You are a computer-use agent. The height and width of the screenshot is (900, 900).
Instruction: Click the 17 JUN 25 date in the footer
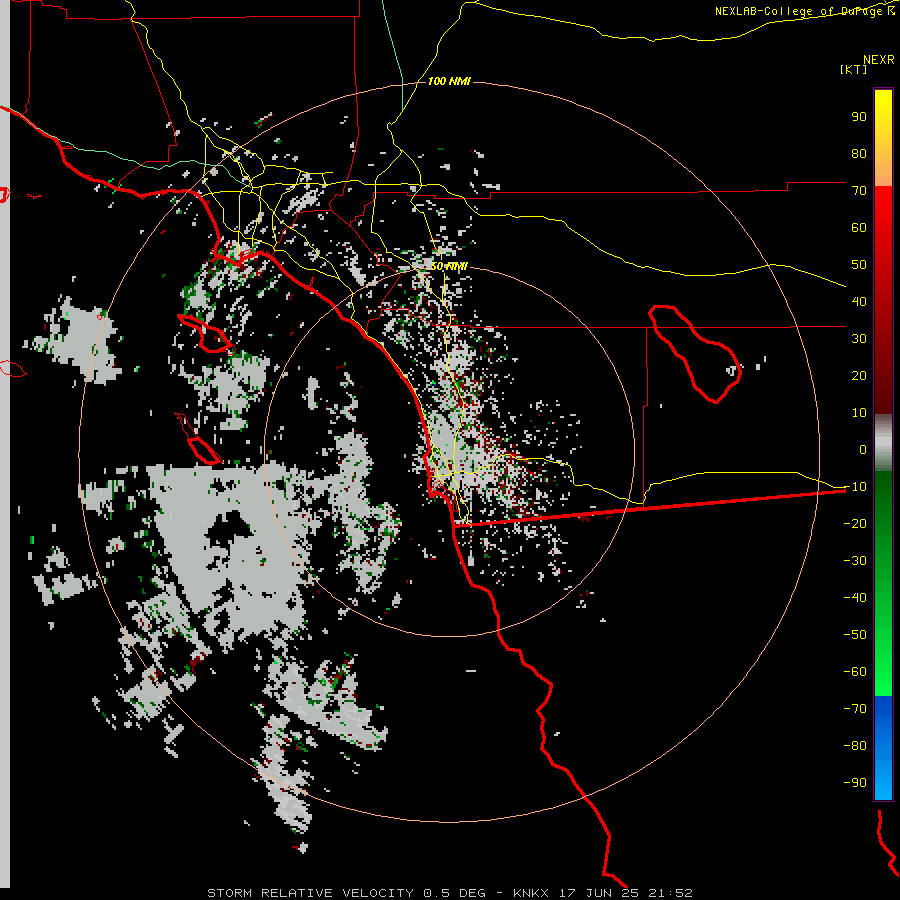599,893
